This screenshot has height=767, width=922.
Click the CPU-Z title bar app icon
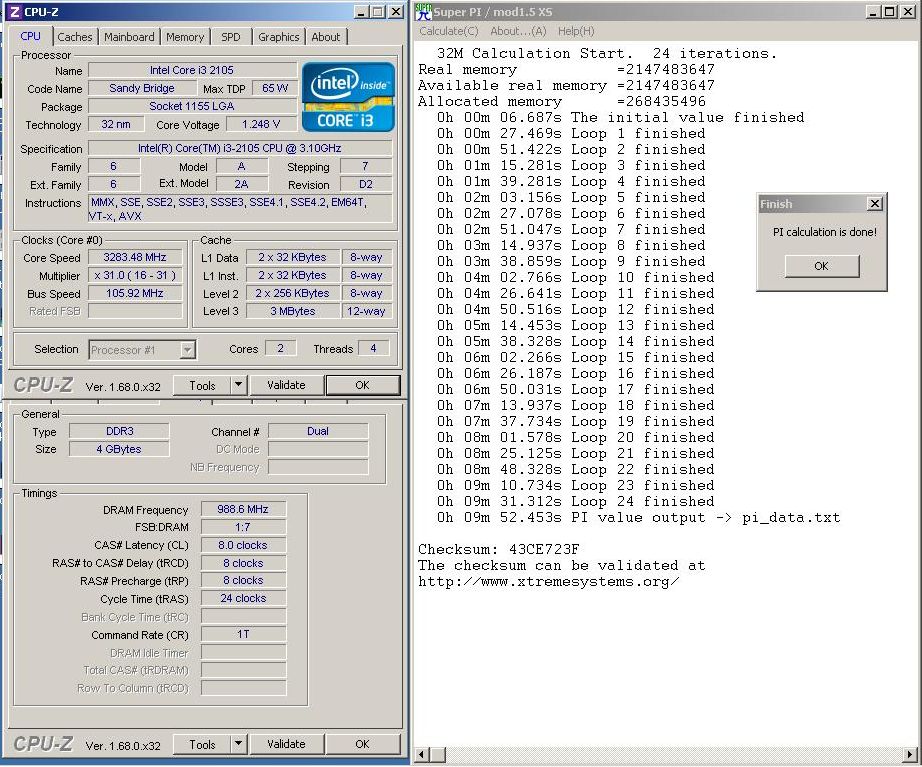15,12
